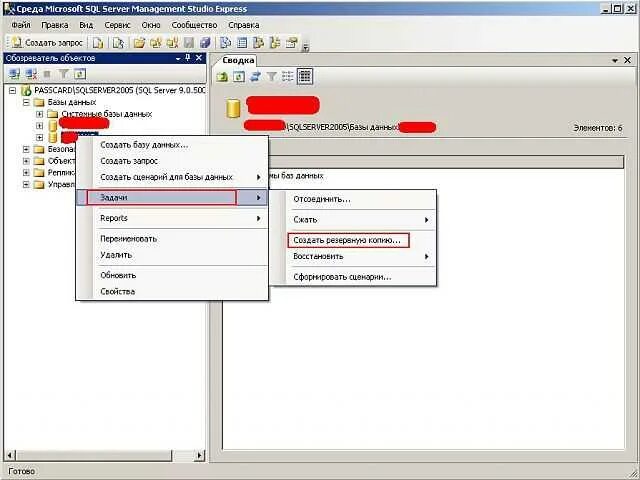Close the Сводка tab

coord(627,60)
